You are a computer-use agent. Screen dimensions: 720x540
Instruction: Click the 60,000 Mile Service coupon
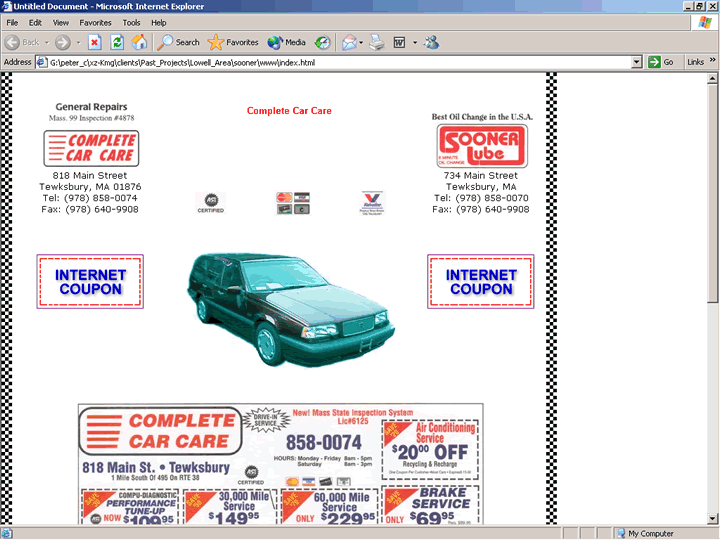point(330,506)
